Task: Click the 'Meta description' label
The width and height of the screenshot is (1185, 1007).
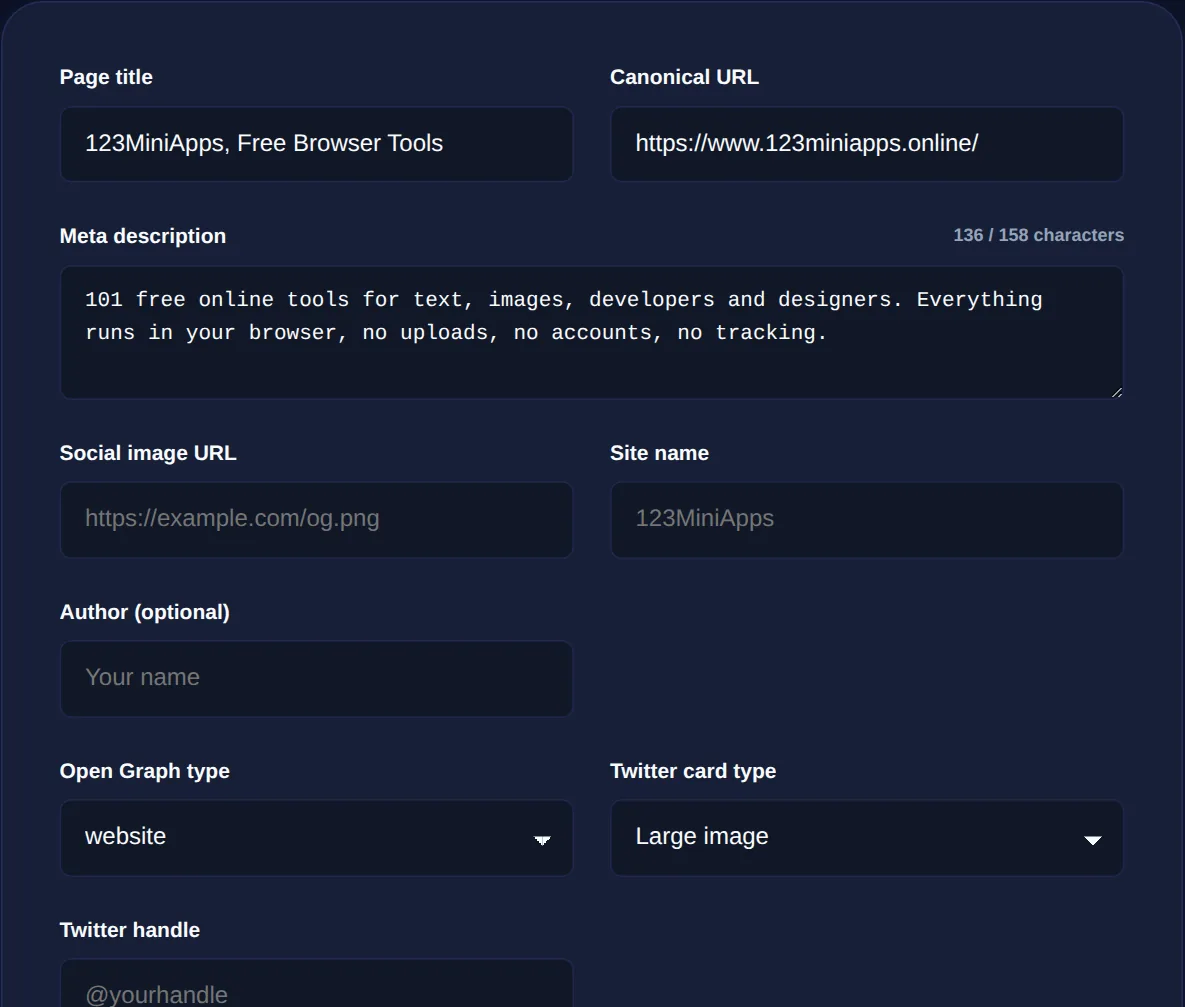Action: tap(143, 236)
